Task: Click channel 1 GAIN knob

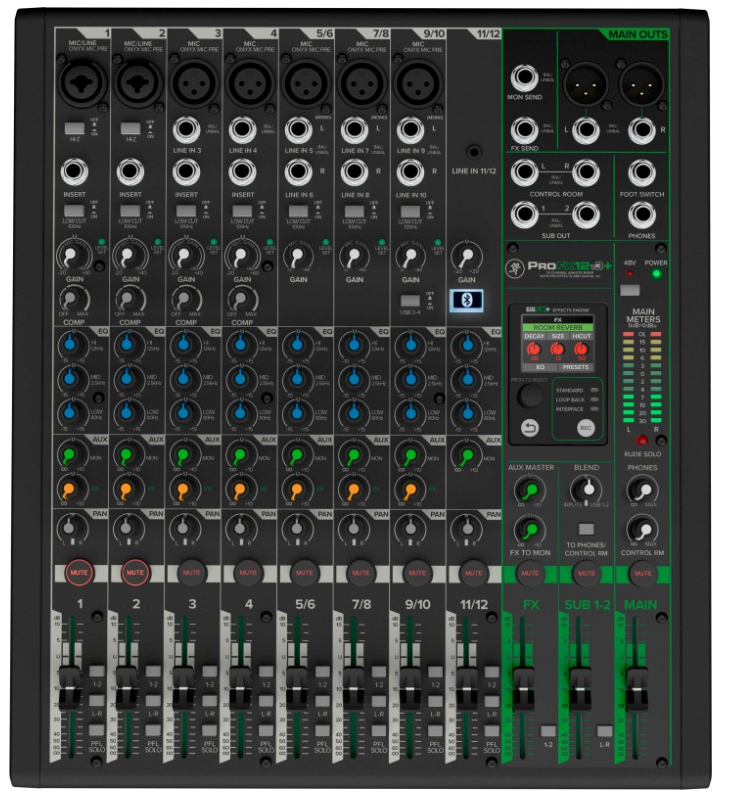Action: coord(74,257)
